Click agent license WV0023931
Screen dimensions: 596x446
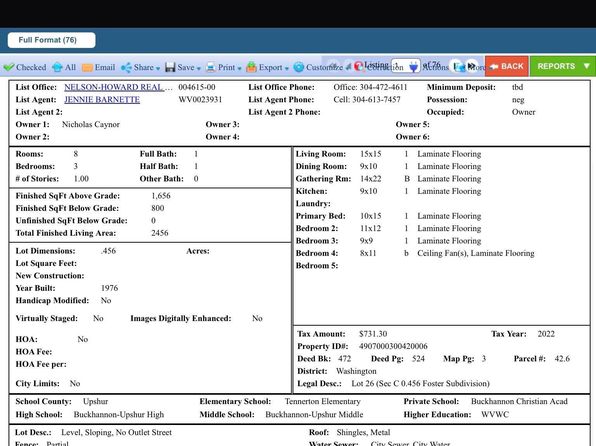pyautogui.click(x=200, y=100)
